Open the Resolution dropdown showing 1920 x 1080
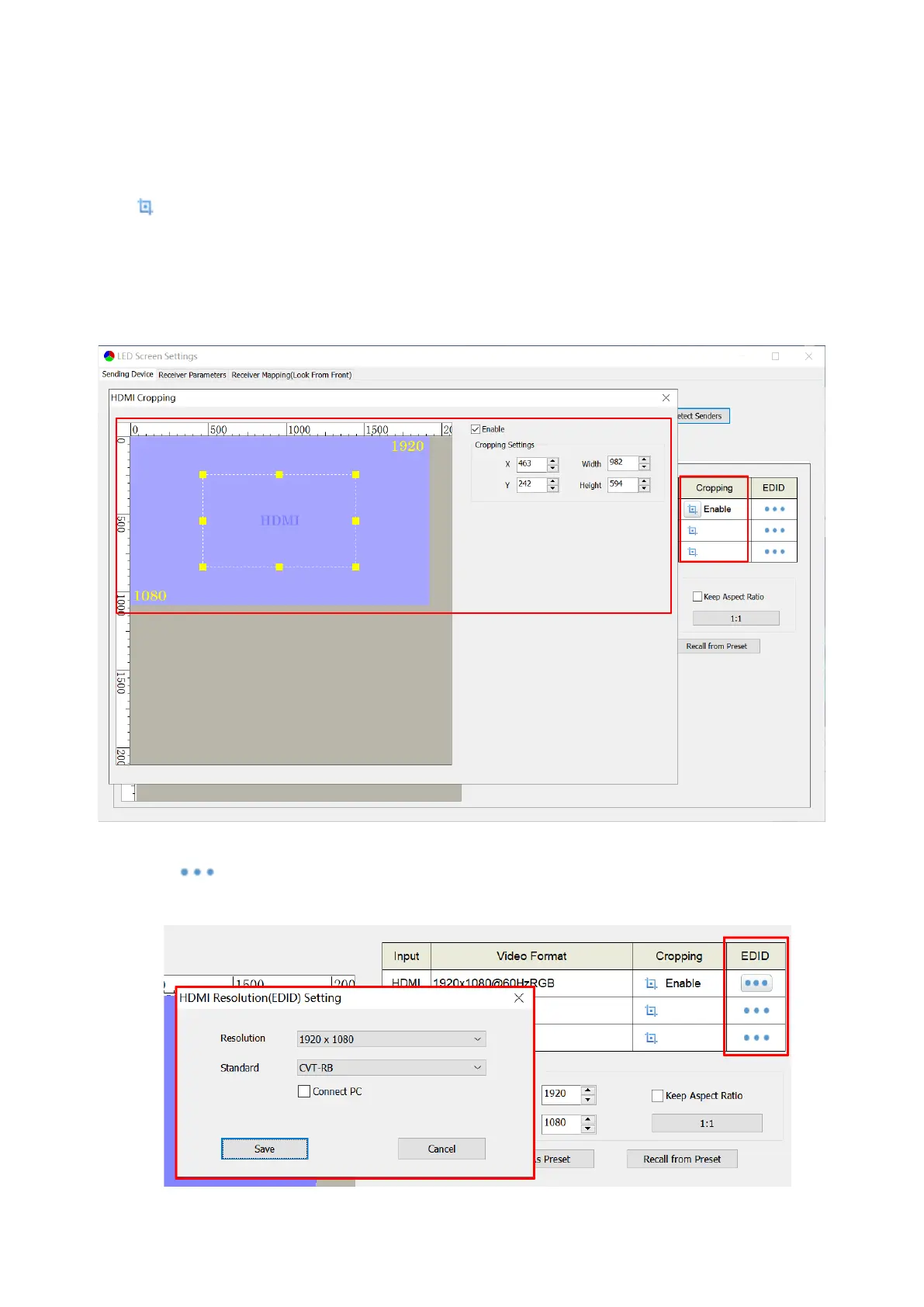The image size is (924, 1307). 392,1039
